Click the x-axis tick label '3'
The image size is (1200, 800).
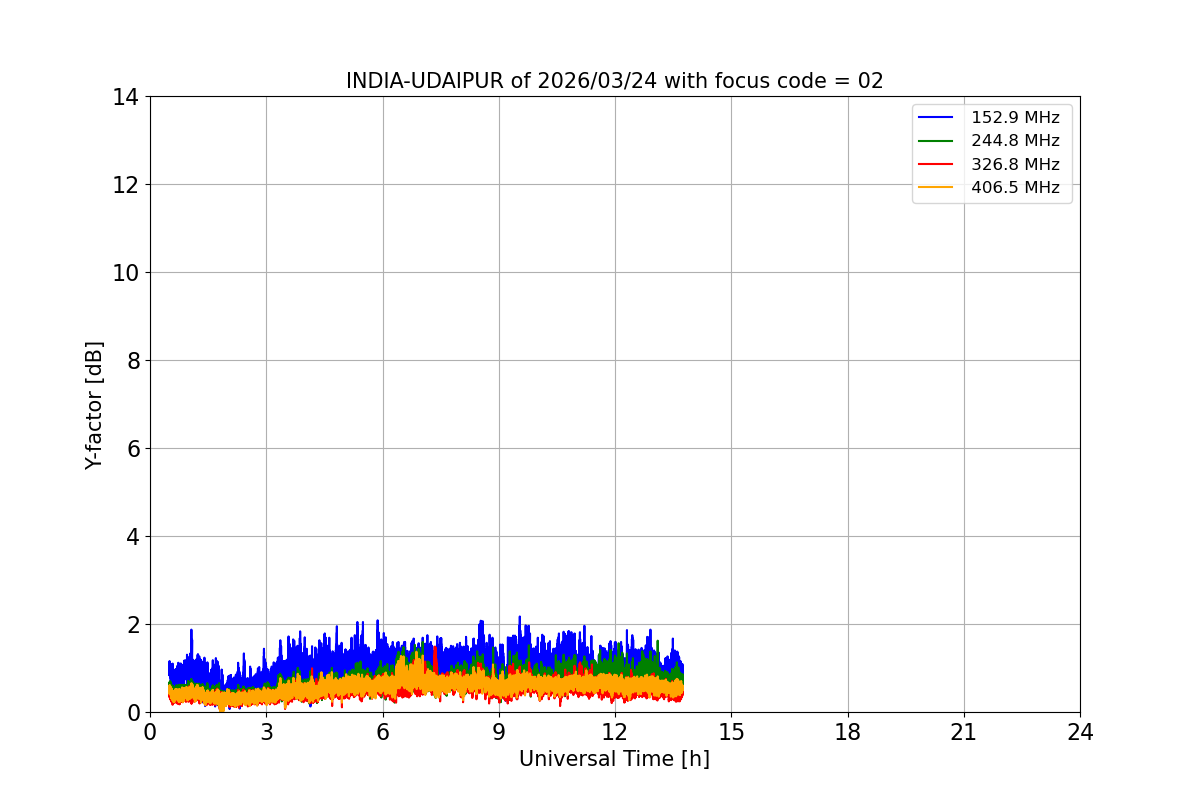(266, 732)
